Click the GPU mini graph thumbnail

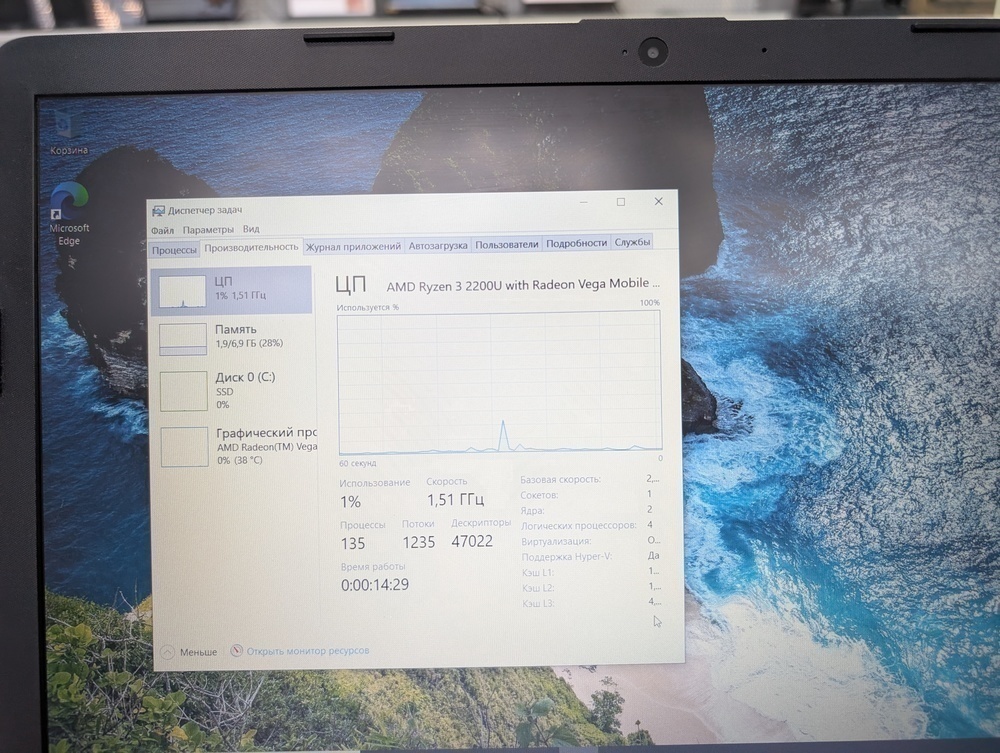point(185,446)
